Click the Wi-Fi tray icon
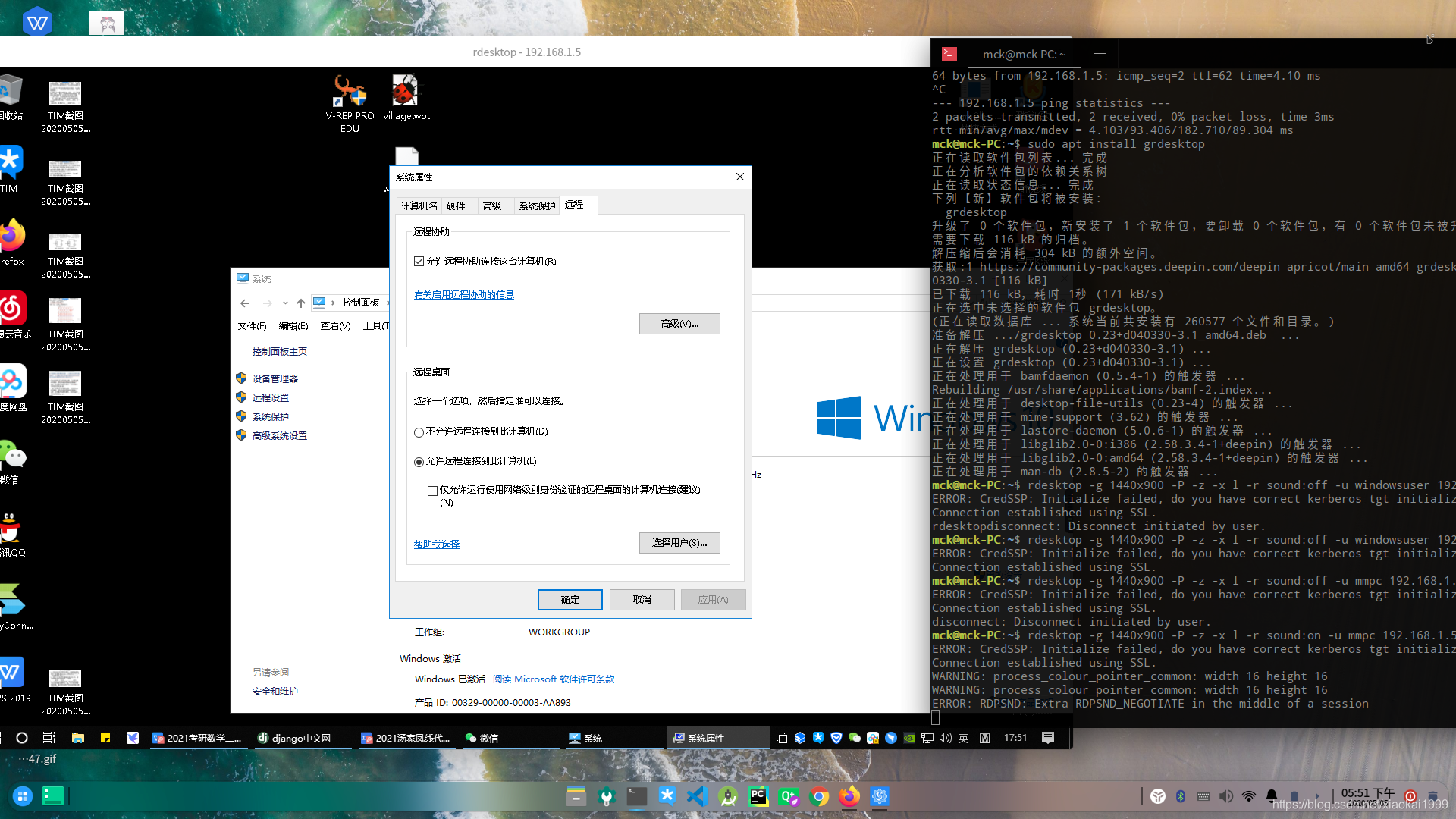This screenshot has height=819, width=1456. (1248, 796)
